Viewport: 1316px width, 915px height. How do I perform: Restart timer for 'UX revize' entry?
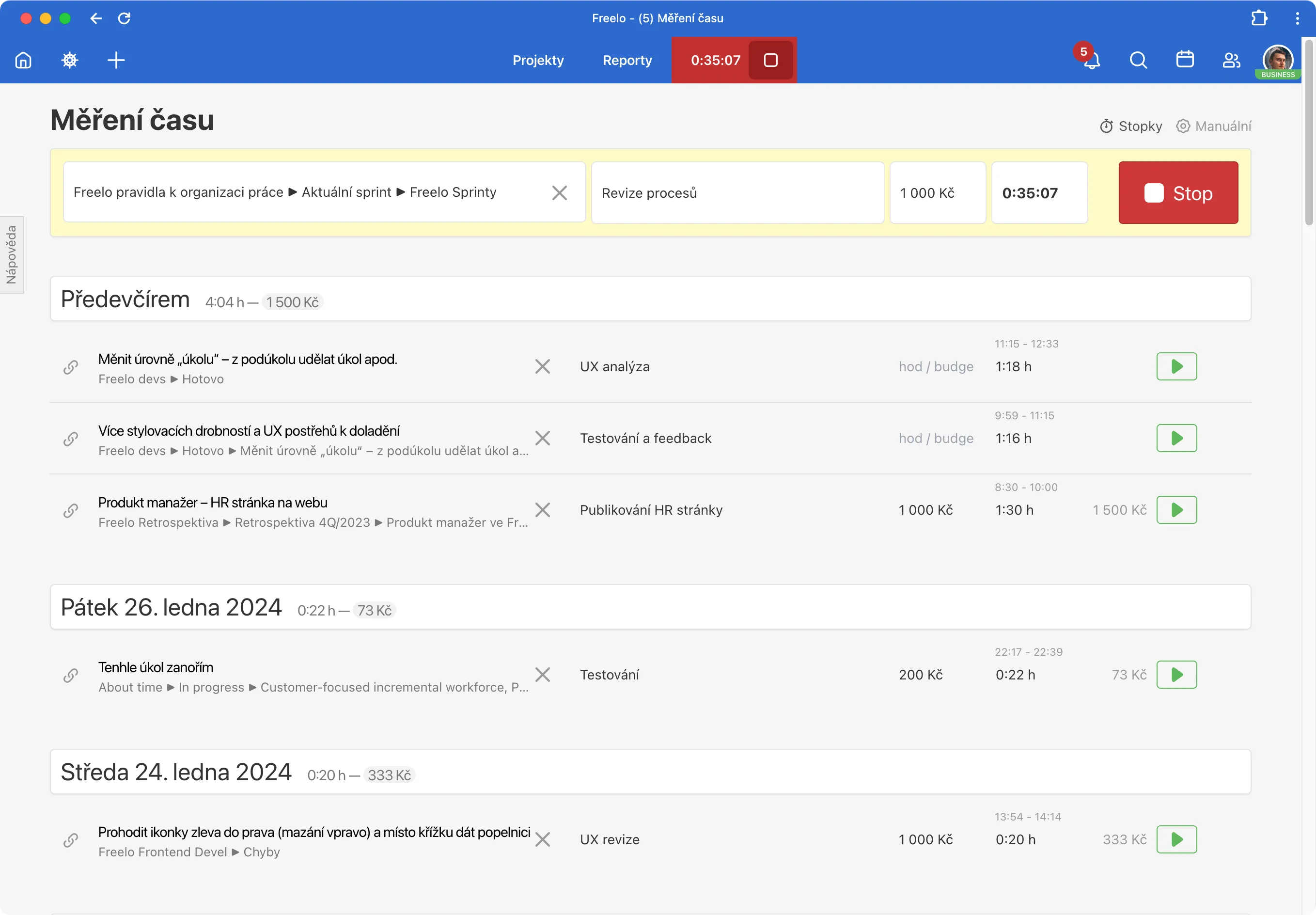coord(1176,840)
